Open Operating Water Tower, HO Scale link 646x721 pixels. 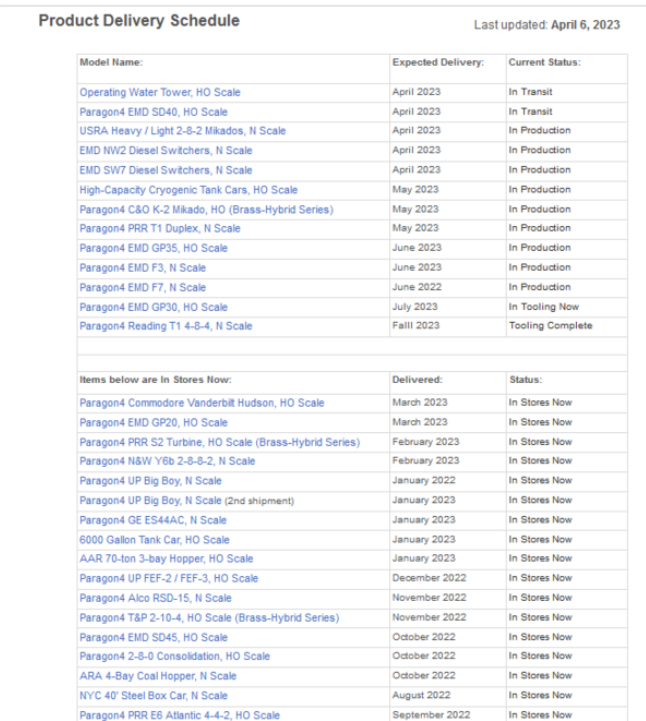(x=160, y=92)
